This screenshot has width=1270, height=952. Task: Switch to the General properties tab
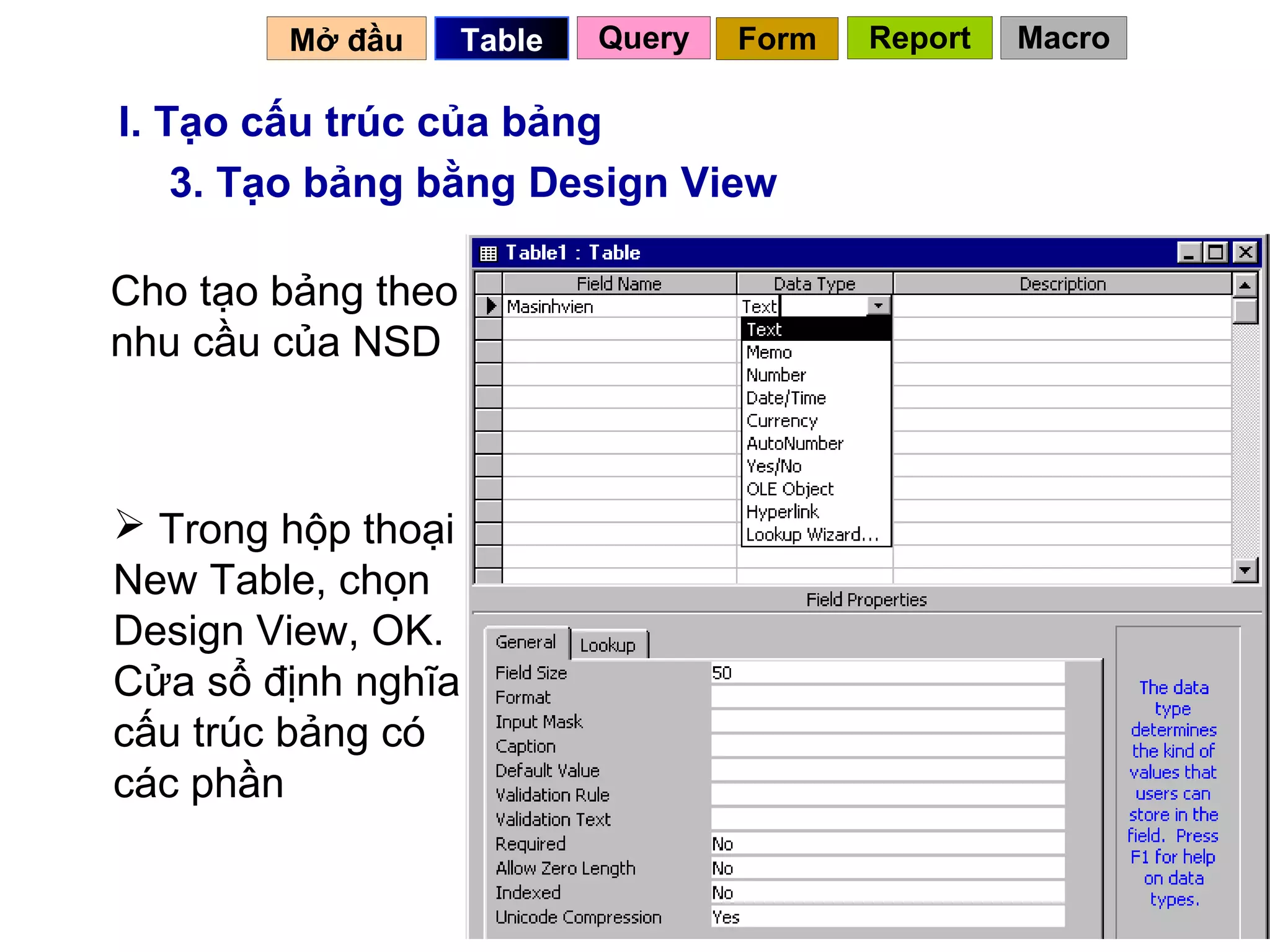[526, 643]
